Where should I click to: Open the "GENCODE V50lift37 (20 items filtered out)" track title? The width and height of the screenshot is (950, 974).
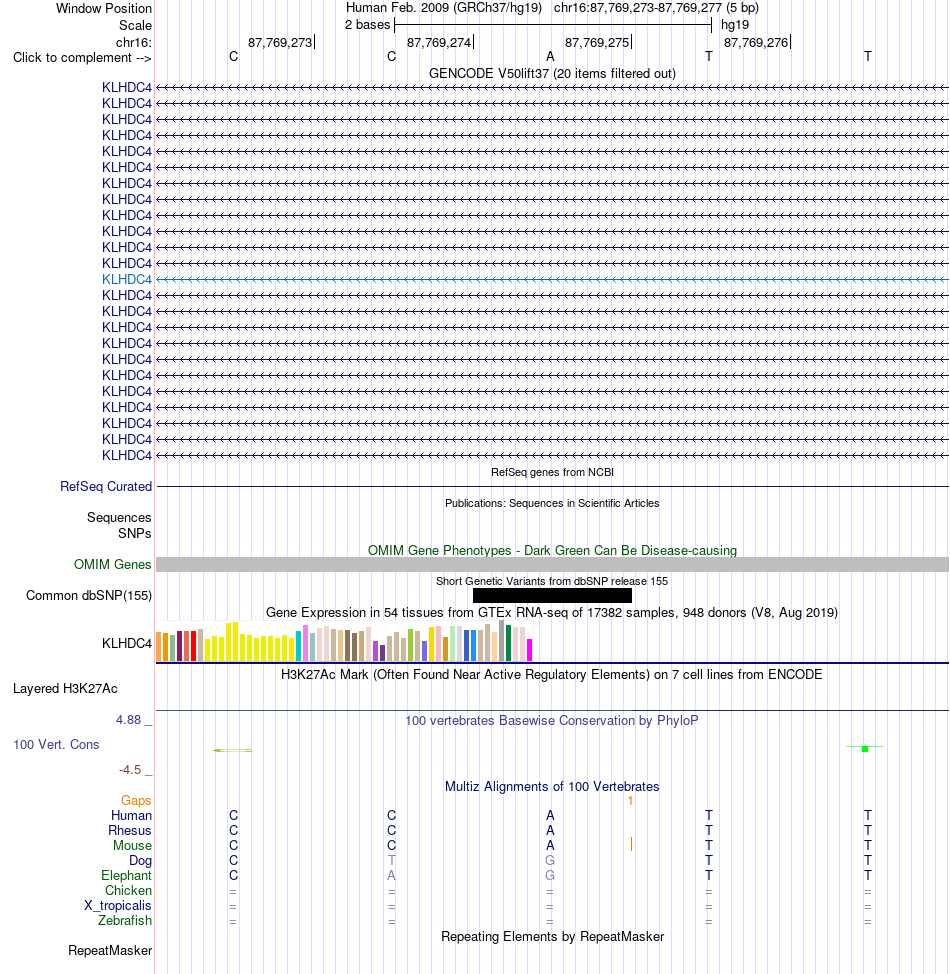click(552, 73)
